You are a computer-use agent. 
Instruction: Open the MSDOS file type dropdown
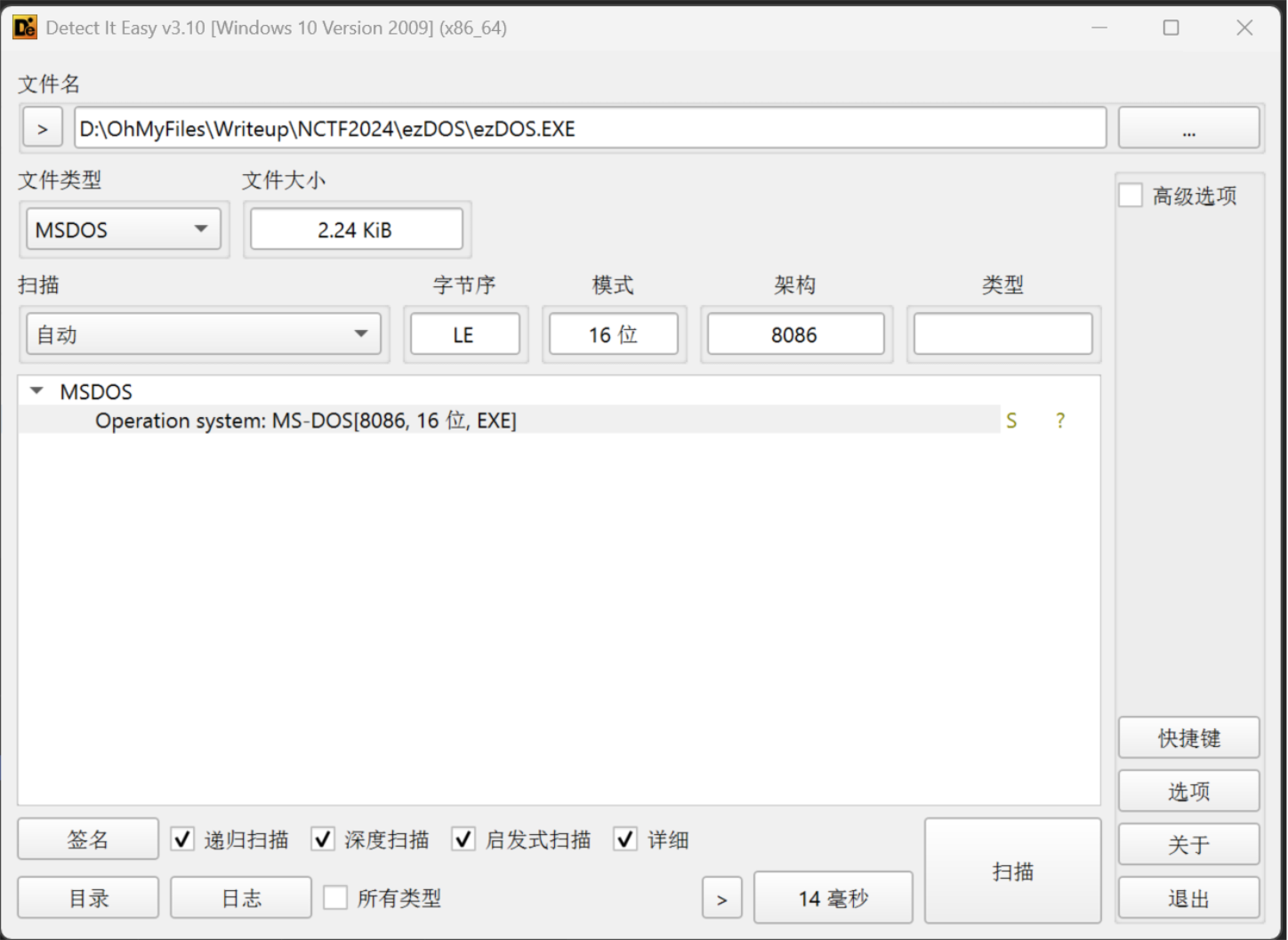tap(124, 229)
